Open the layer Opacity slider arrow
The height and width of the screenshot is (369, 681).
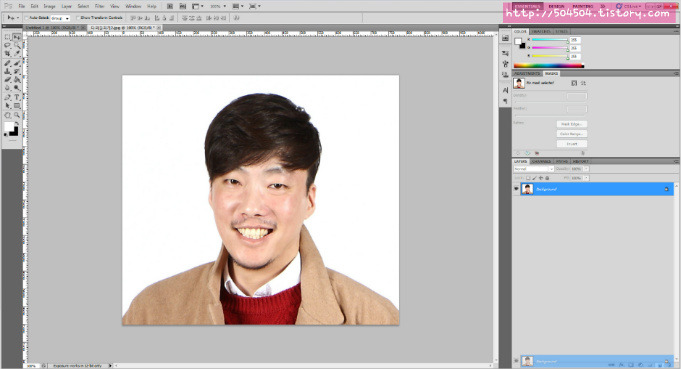(586, 169)
